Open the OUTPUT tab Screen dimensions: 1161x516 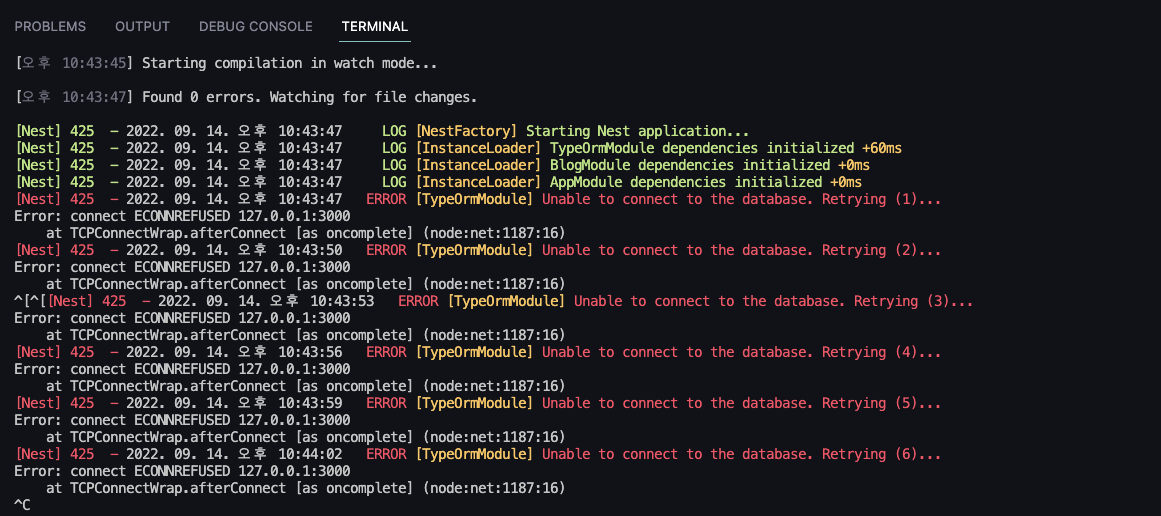tap(142, 27)
